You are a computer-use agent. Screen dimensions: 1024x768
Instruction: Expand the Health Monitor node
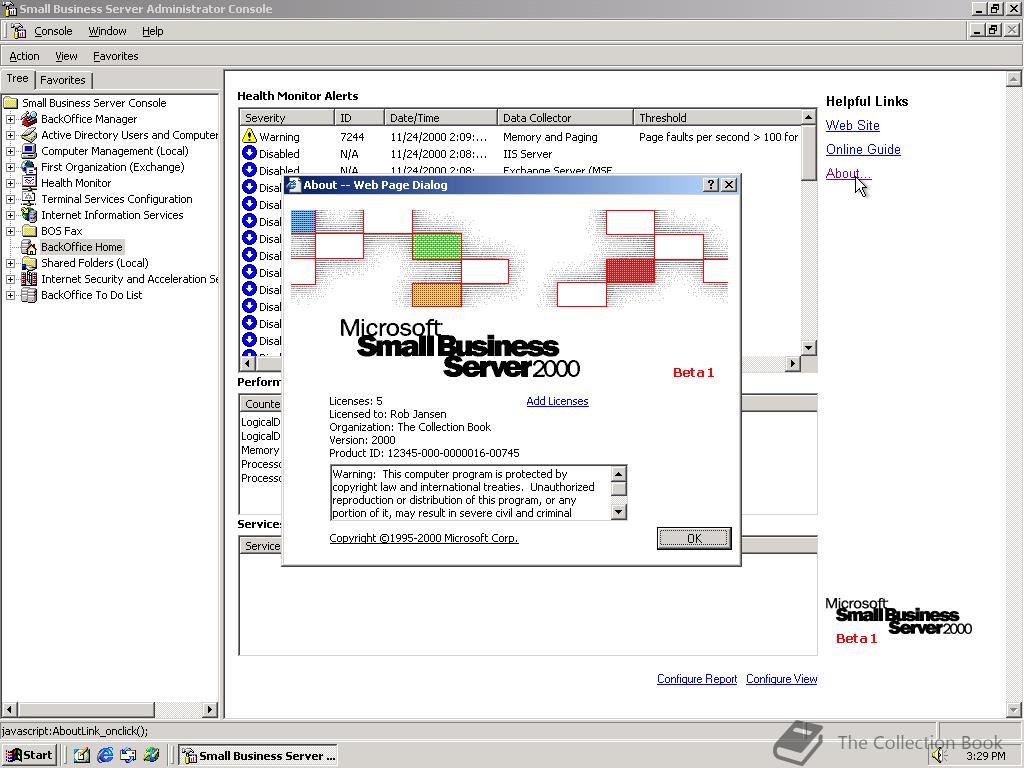tap(10, 183)
